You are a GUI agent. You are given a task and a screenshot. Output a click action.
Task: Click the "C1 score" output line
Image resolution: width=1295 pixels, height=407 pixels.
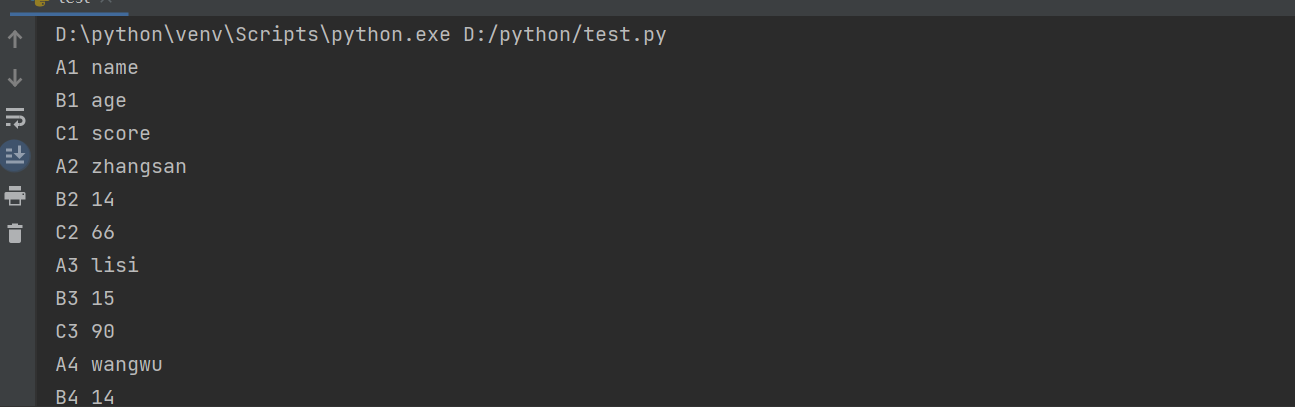pyautogui.click(x=103, y=134)
